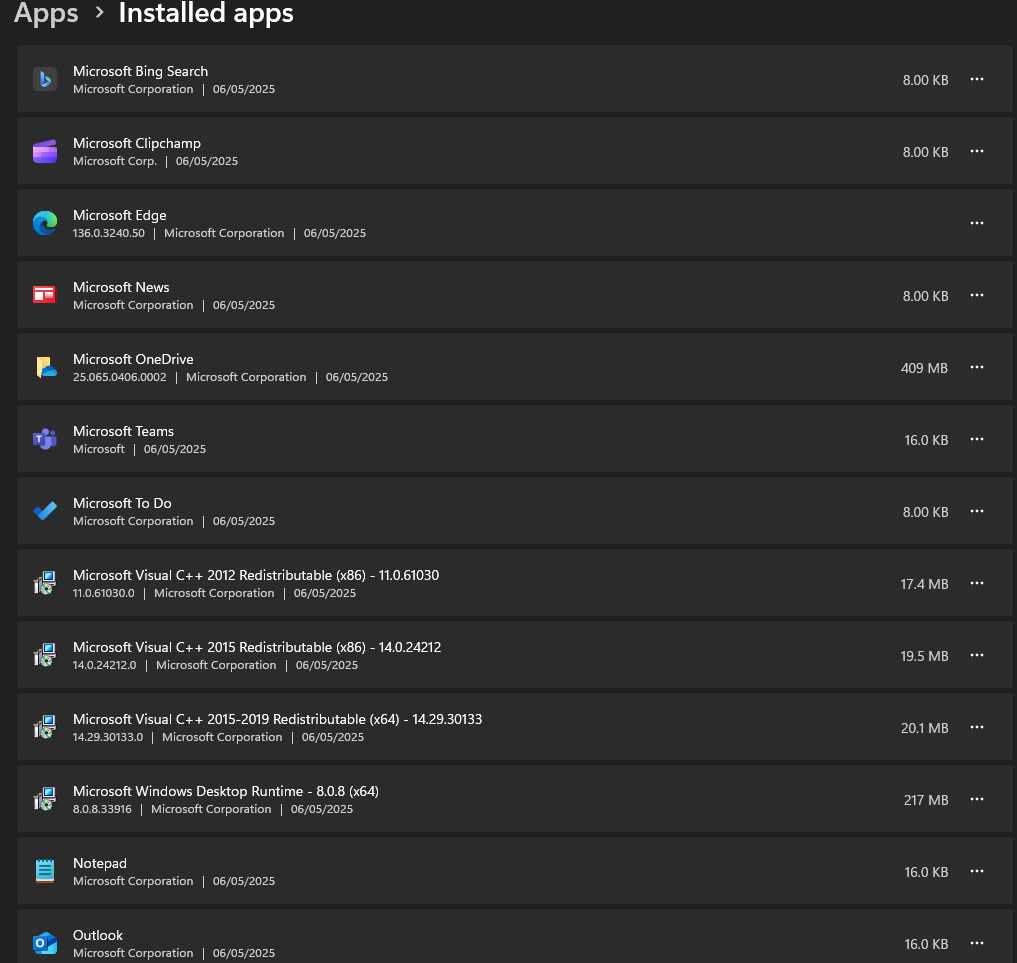Open options for Microsoft Windows Desktop Runtime
The image size is (1017, 963).
977,799
